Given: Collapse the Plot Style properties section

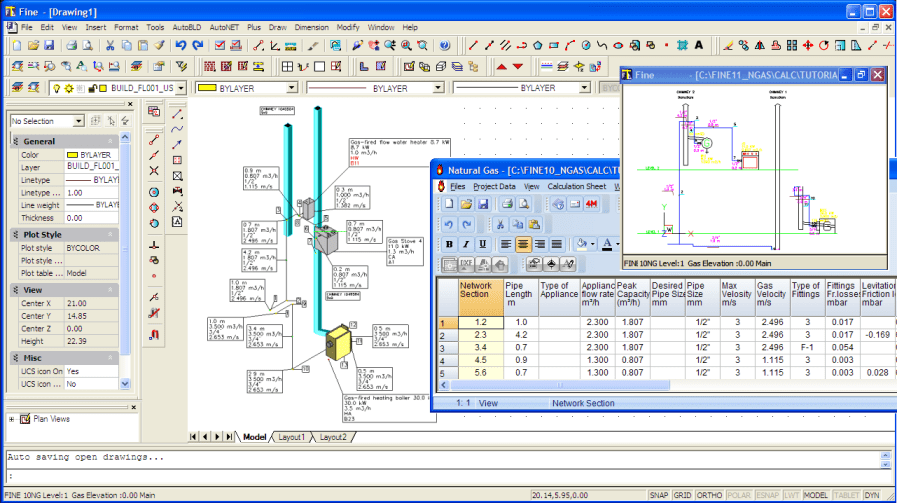Looking at the screenshot, I should click(110, 235).
